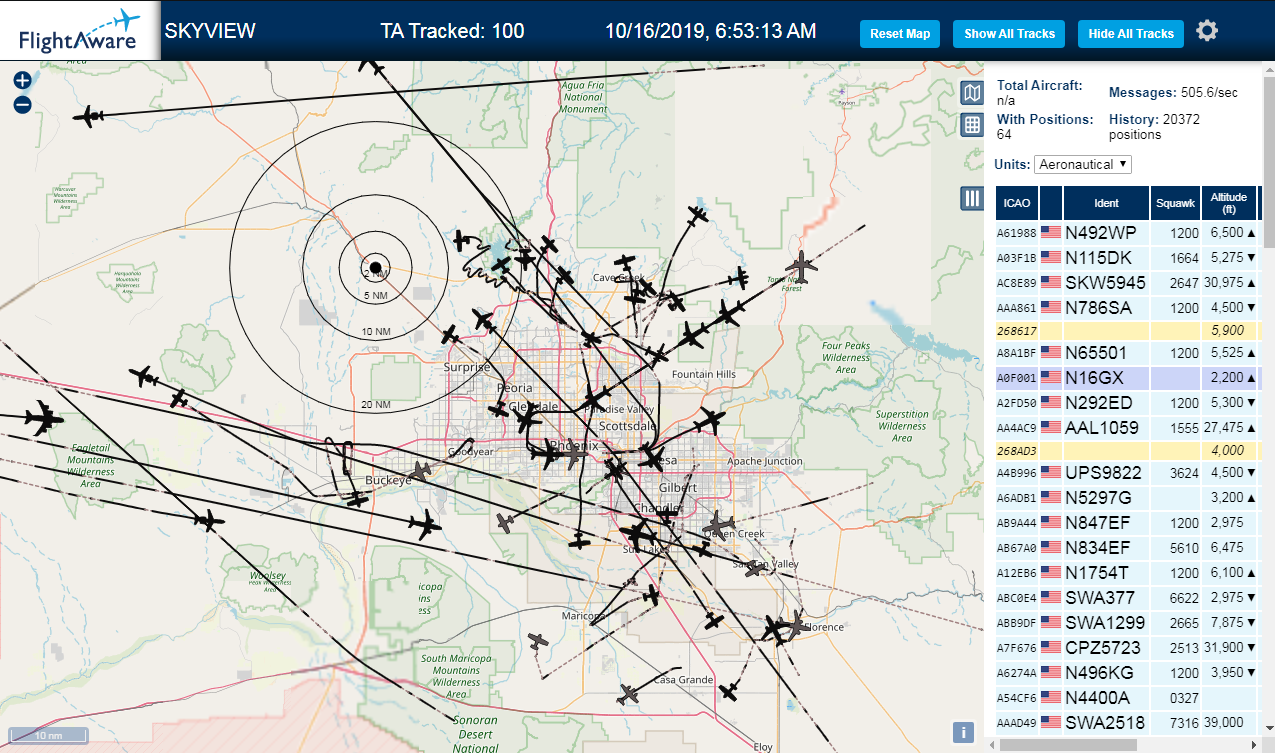
Task: Select the CPZ5723 aircraft row
Action: point(1128,647)
